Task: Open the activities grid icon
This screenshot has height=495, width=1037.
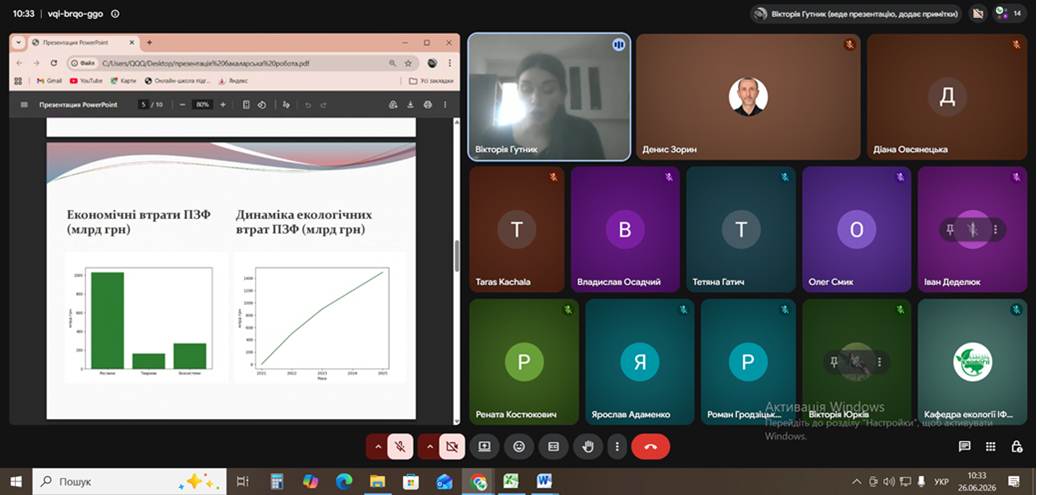Action: pyautogui.click(x=991, y=447)
